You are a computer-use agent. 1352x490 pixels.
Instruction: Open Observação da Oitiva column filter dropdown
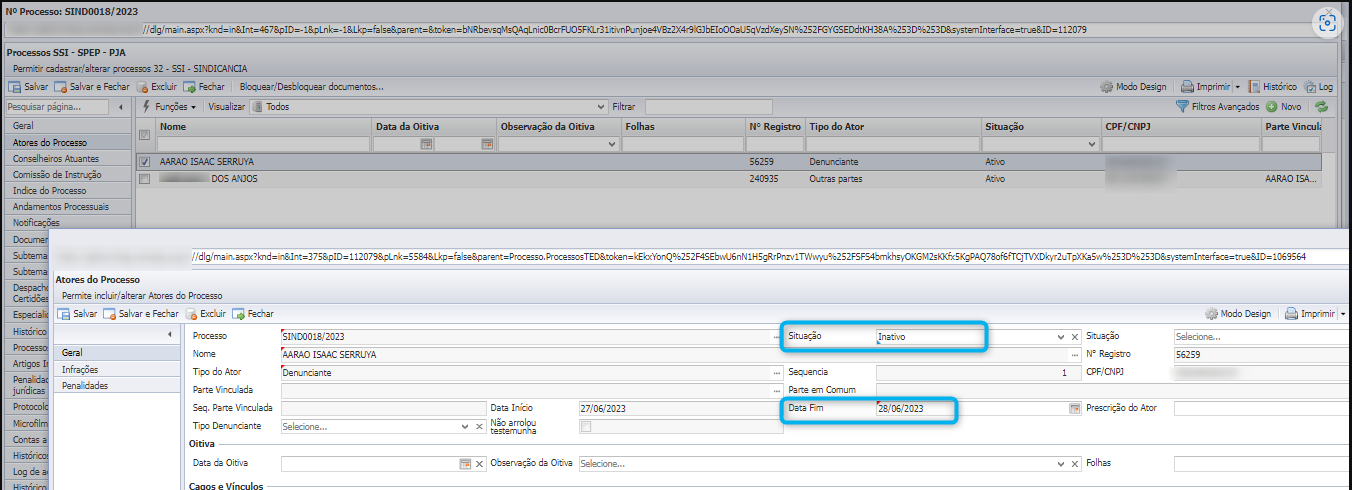pyautogui.click(x=610, y=145)
